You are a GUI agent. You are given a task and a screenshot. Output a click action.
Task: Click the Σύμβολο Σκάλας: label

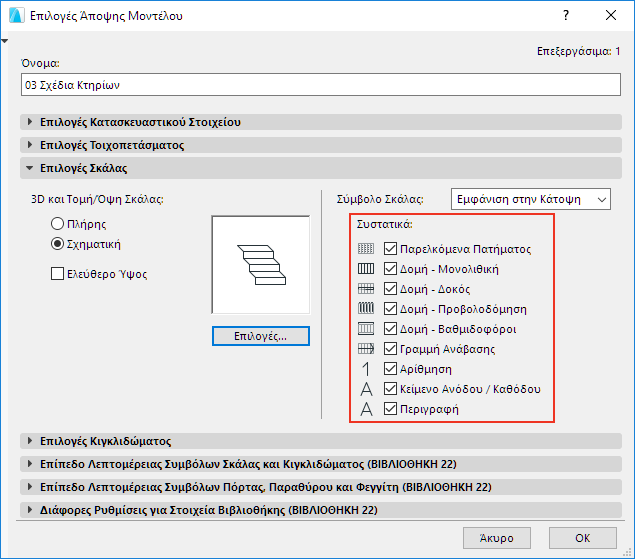pos(380,199)
